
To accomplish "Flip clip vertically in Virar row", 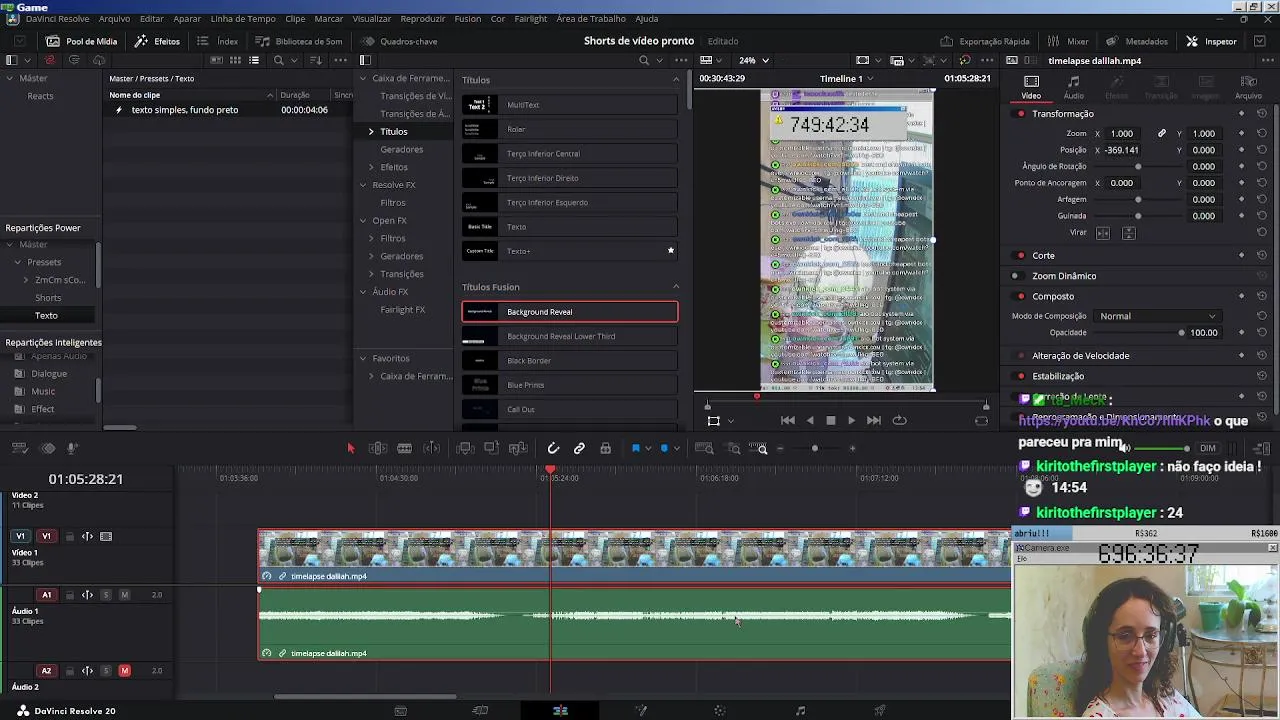I will (x=1129, y=233).
